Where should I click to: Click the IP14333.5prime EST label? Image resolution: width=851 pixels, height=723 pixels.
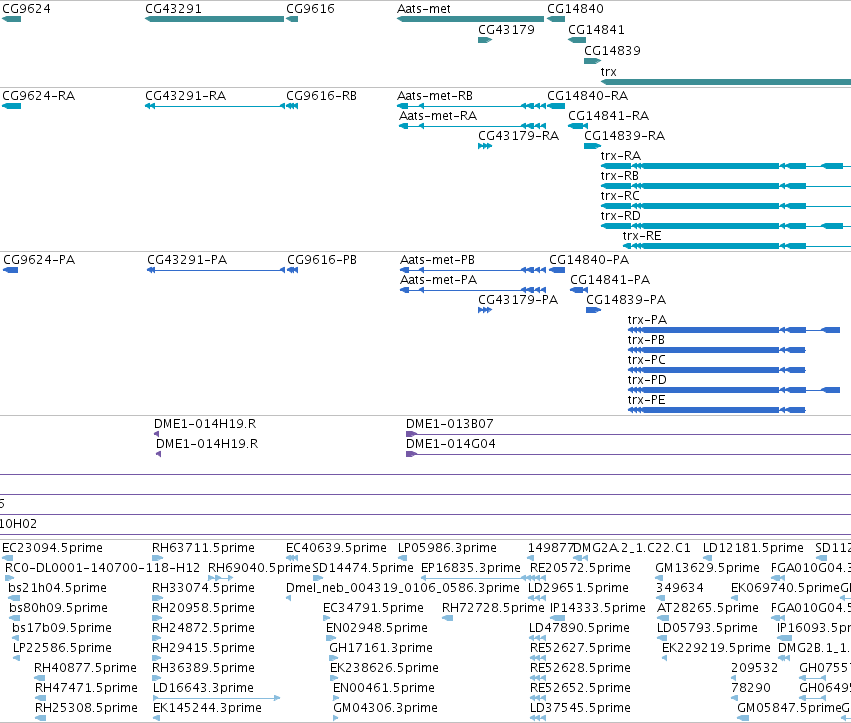598,608
